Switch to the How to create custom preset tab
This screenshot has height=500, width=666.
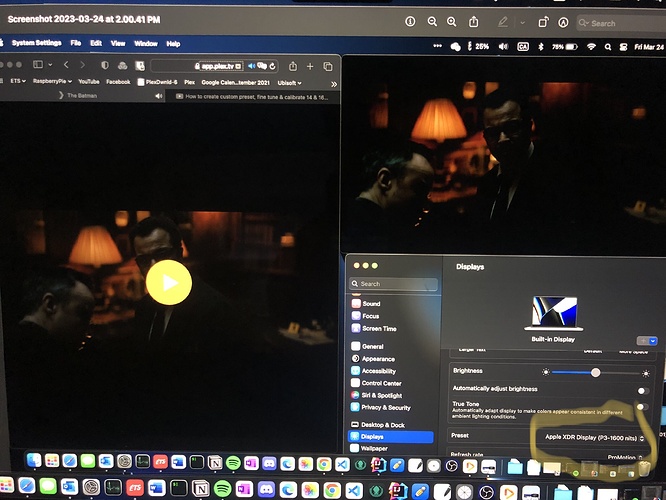pyautogui.click(x=252, y=97)
